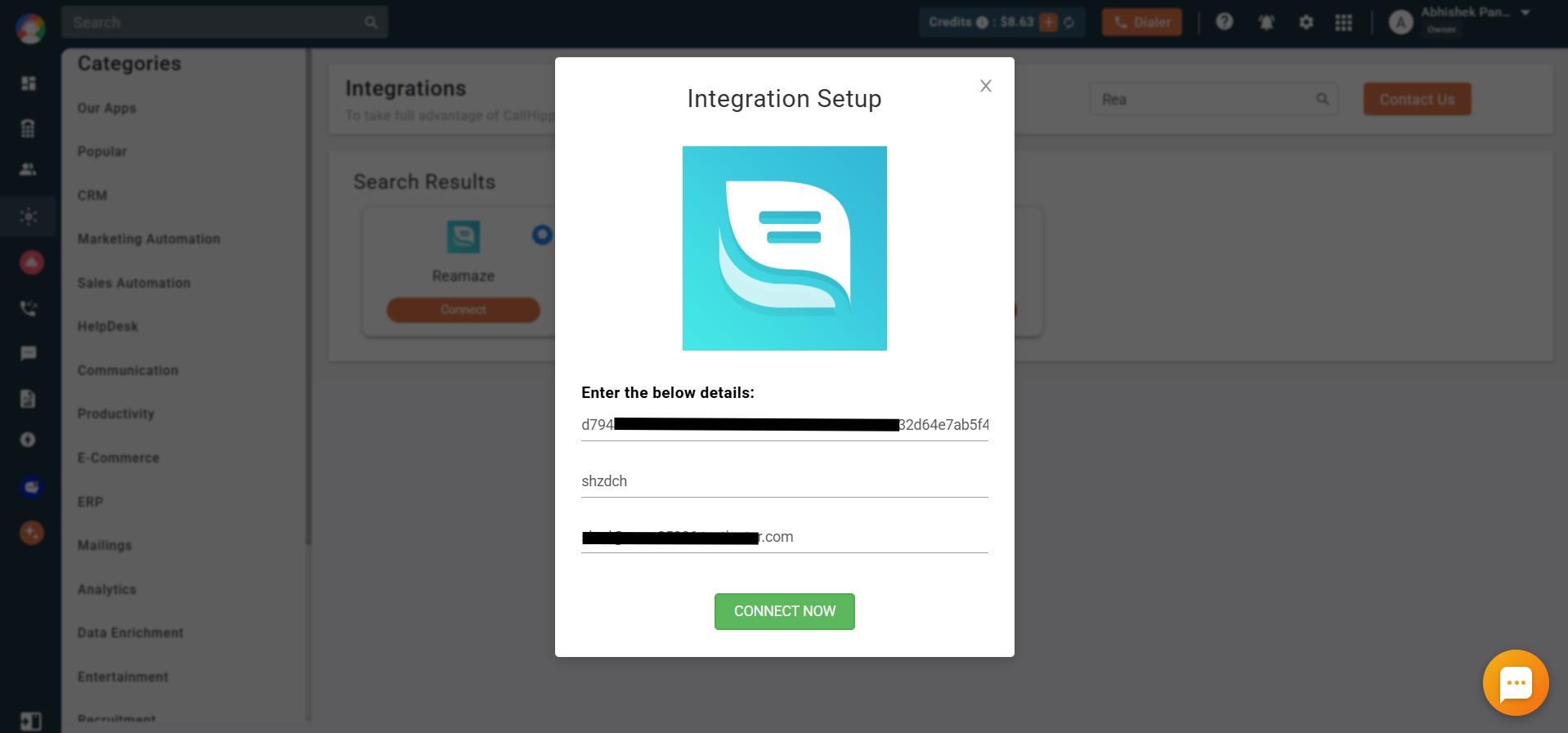Click the CONNECT NOW button
The height and width of the screenshot is (733, 1568).
pos(785,611)
